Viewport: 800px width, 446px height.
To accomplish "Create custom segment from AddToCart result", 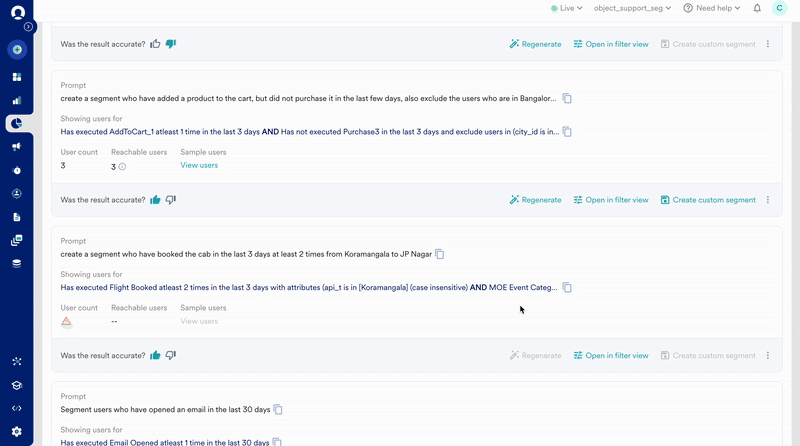I will tap(708, 200).
